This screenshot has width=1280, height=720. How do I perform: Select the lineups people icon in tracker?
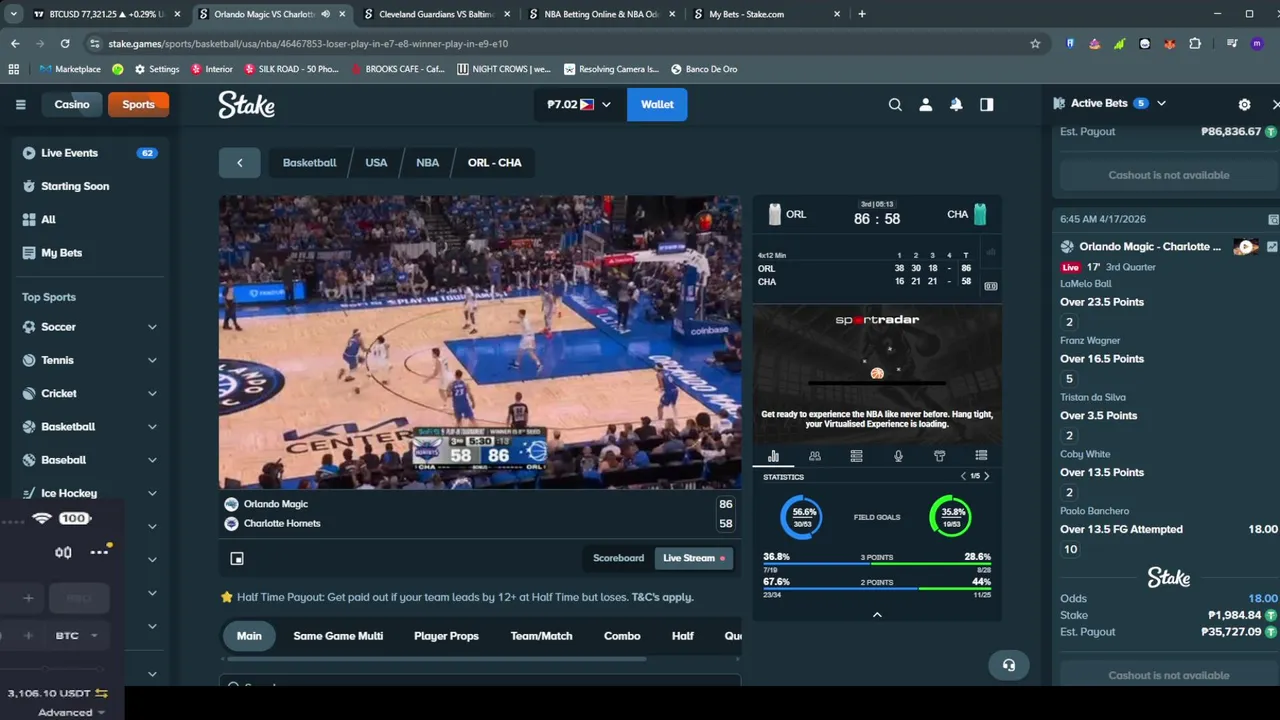(x=815, y=456)
